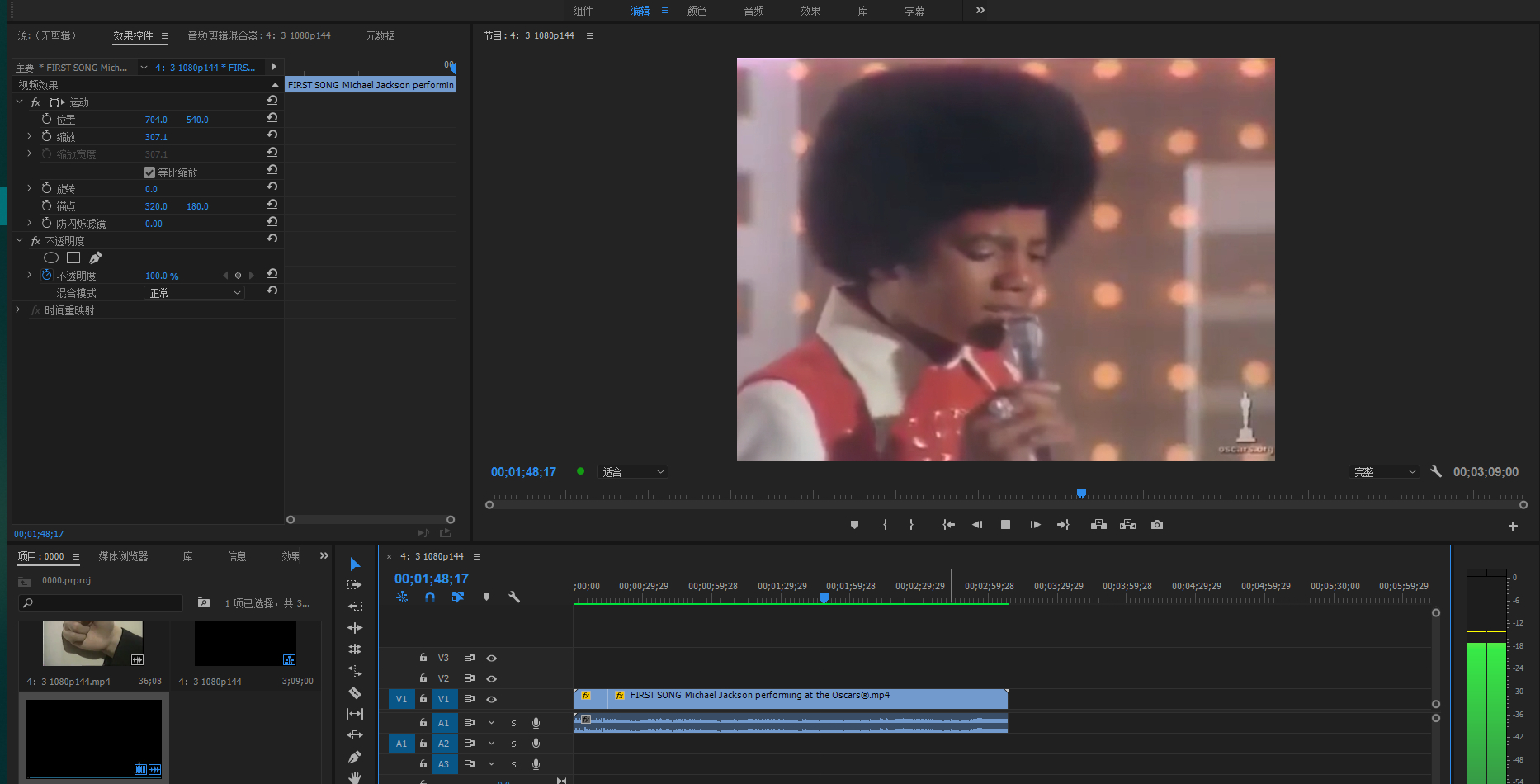Open the 媒体浏览器 panel tab

[123, 556]
